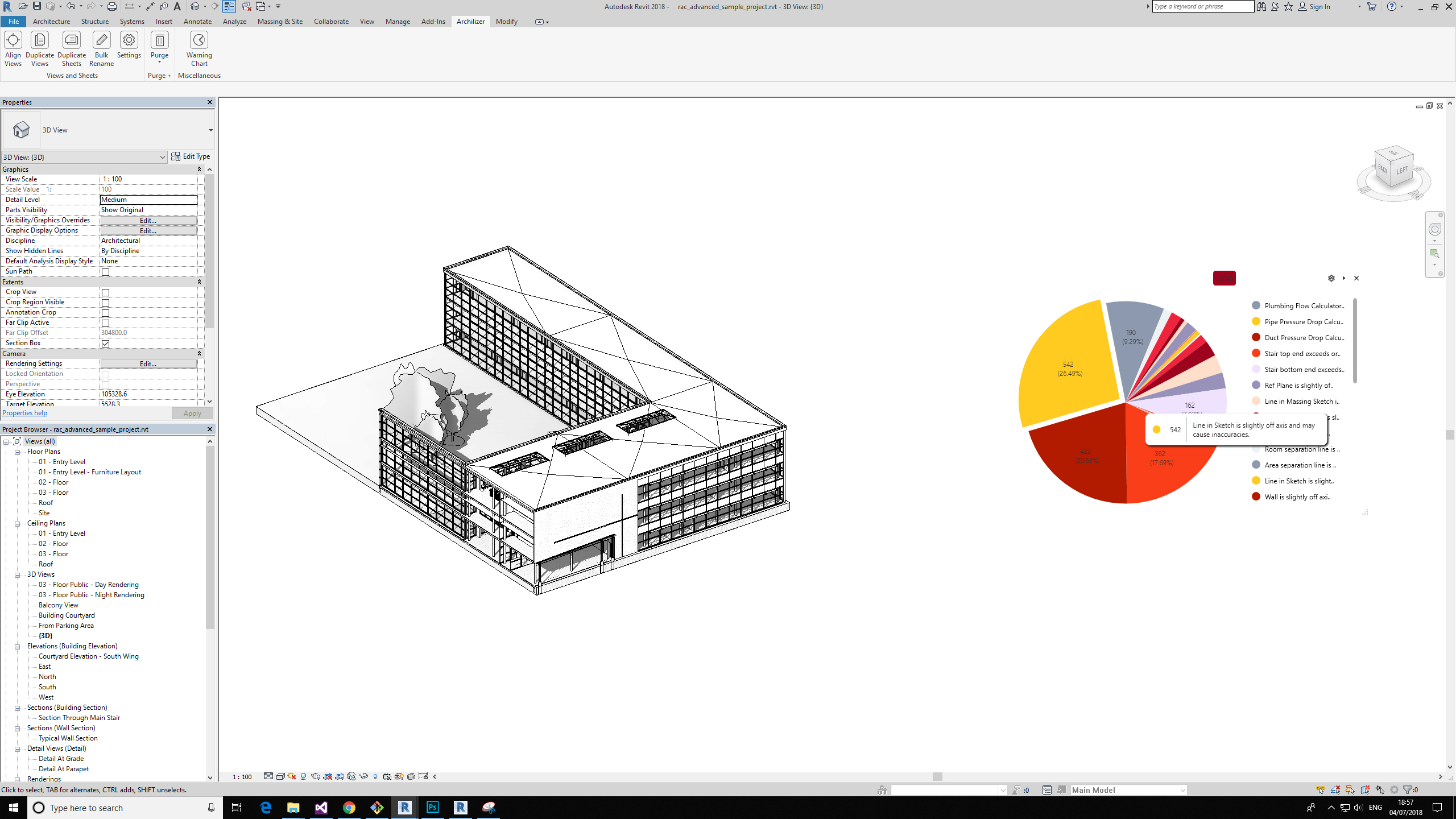Screen dimensions: 1456x819
Task: Open the Properties help link
Action: 24,413
